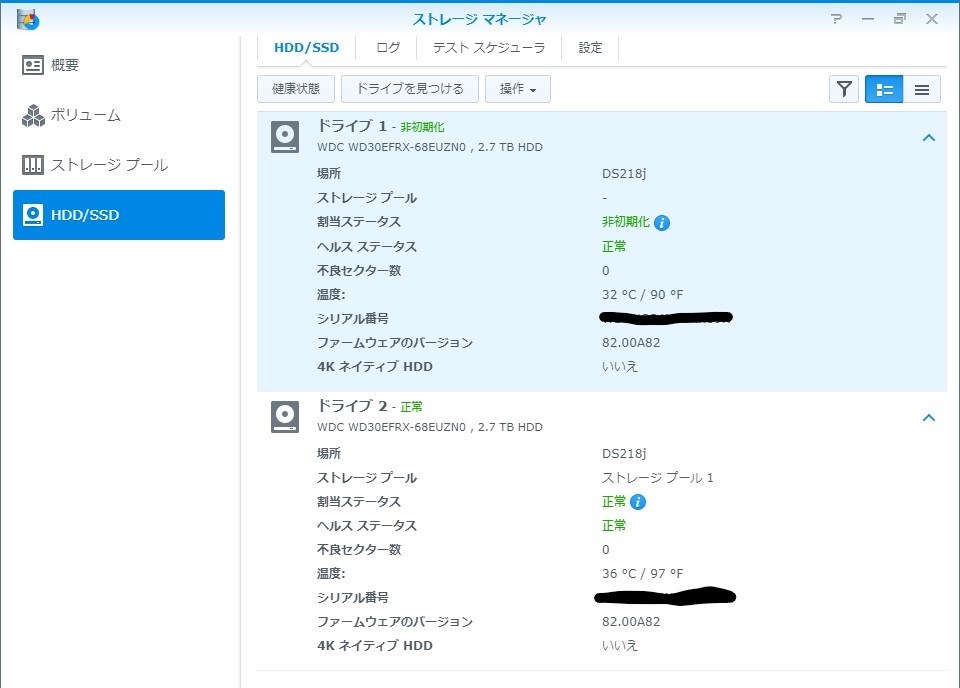Switch to the ログ tab
This screenshot has height=688, width=960.
[387, 46]
